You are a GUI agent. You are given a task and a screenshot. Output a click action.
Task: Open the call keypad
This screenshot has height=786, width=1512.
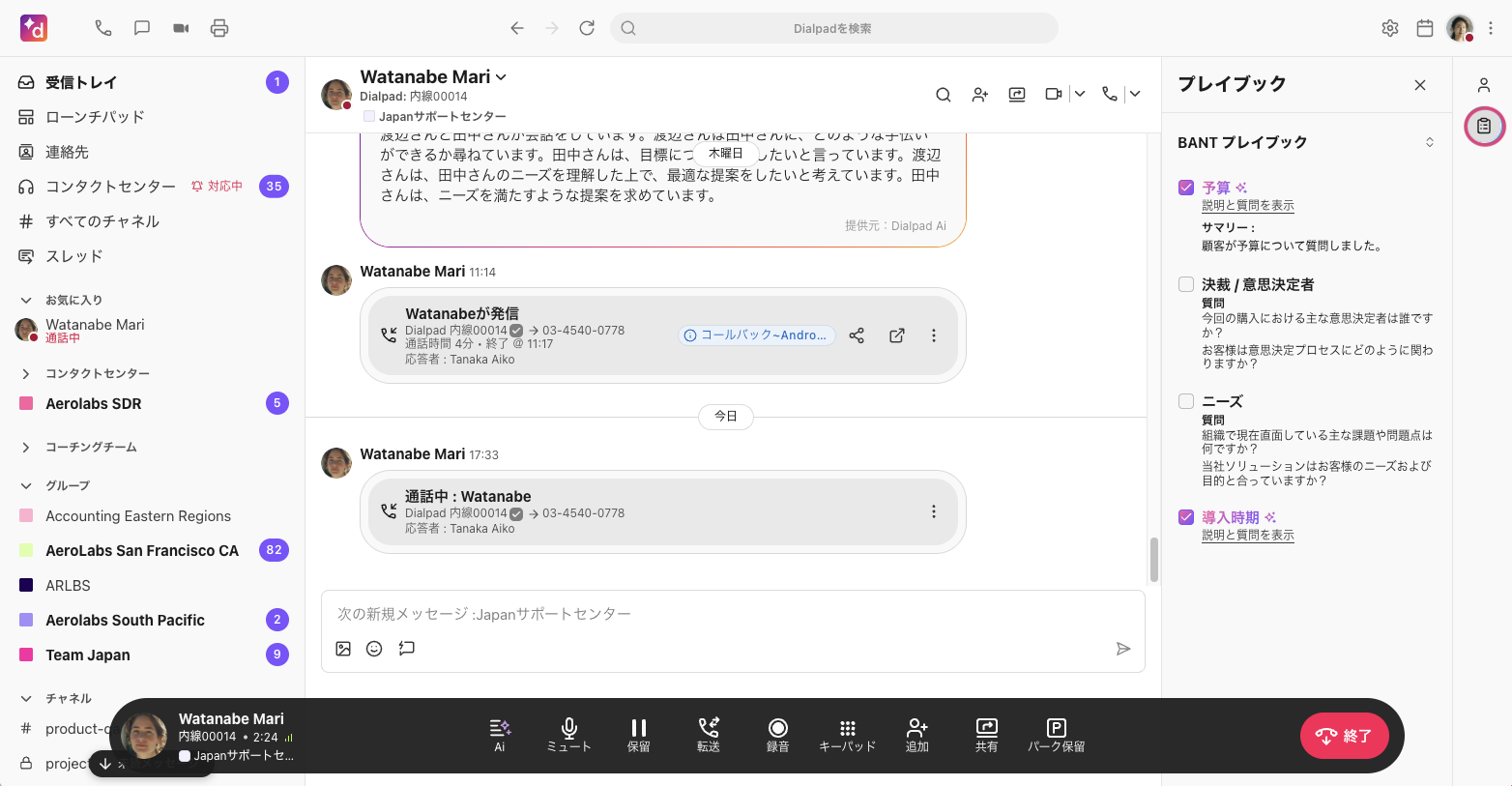coord(847,735)
